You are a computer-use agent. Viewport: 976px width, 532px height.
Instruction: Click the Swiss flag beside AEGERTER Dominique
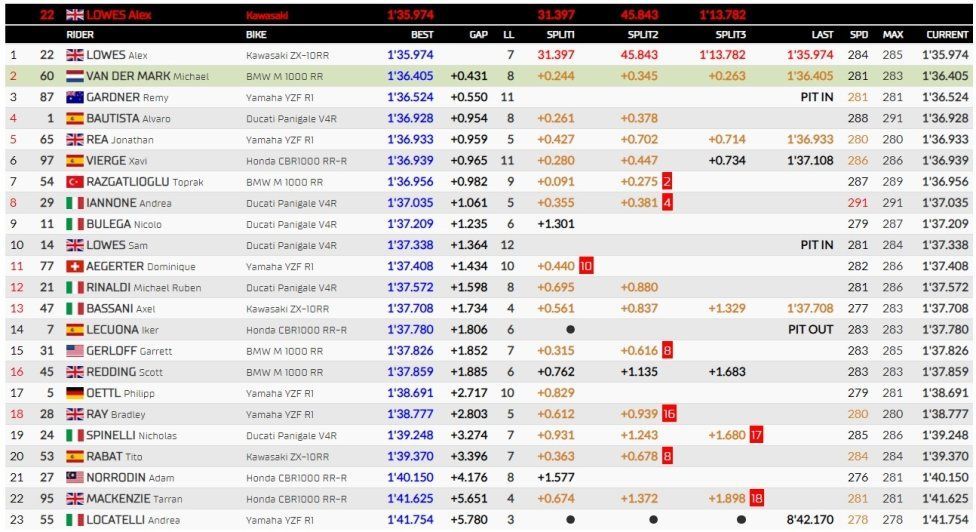[75, 267]
